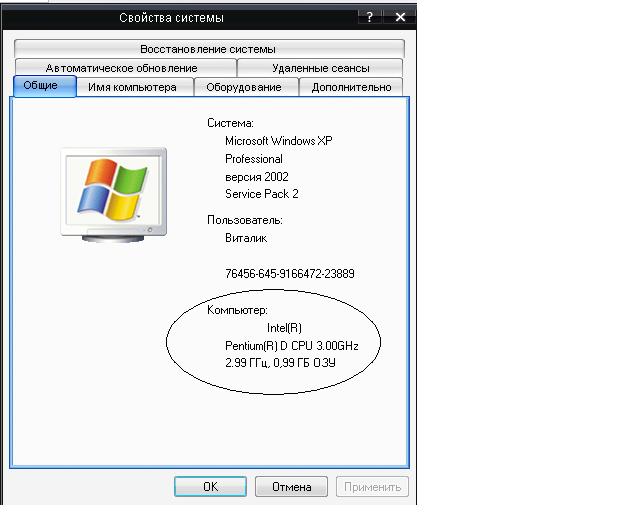The height and width of the screenshot is (512, 640).
Task: Click the Intel(R) line
Action: (284, 328)
